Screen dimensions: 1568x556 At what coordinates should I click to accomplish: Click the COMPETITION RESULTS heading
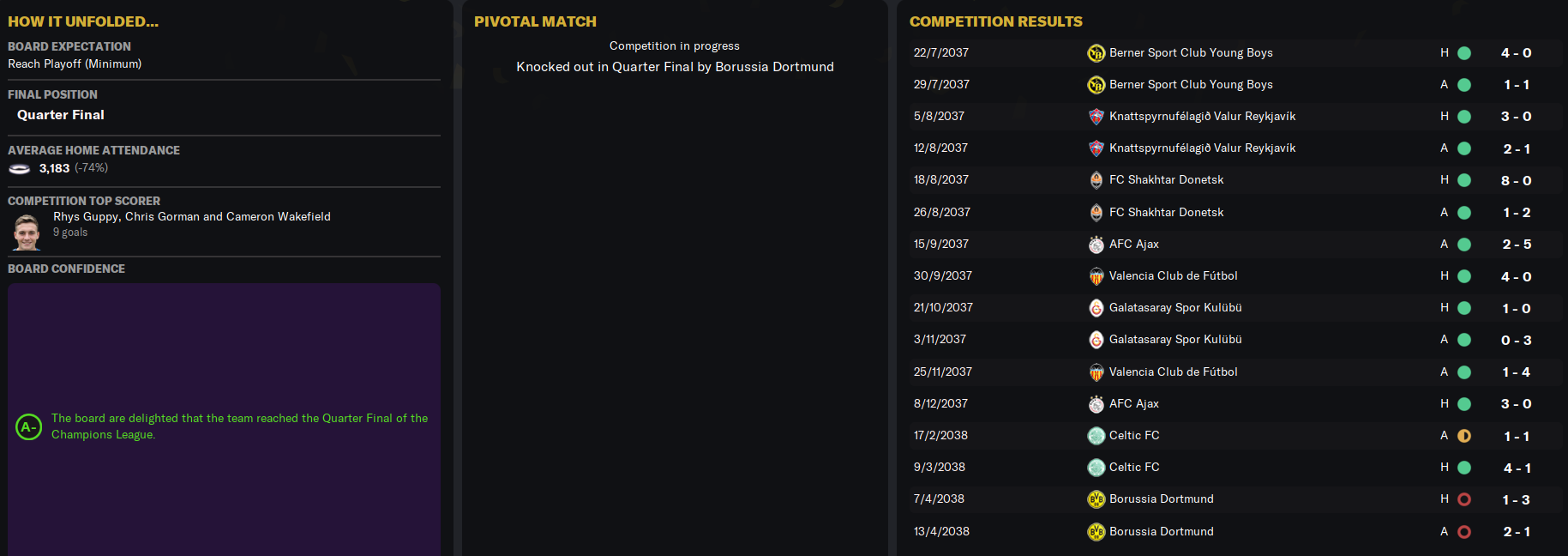tap(995, 21)
